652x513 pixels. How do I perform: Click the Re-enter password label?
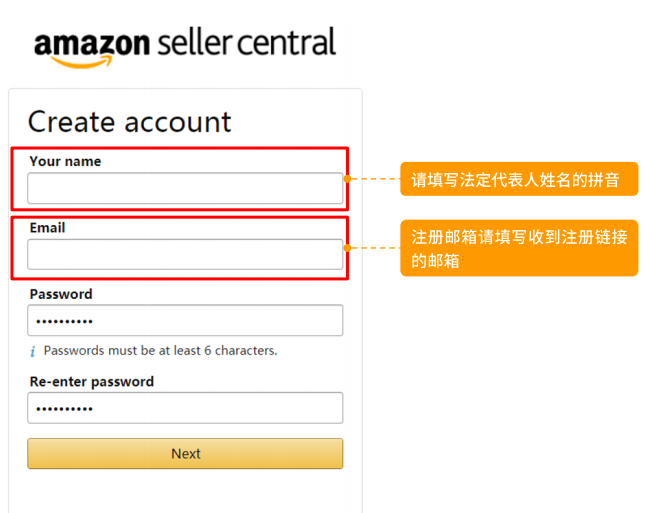(x=92, y=382)
